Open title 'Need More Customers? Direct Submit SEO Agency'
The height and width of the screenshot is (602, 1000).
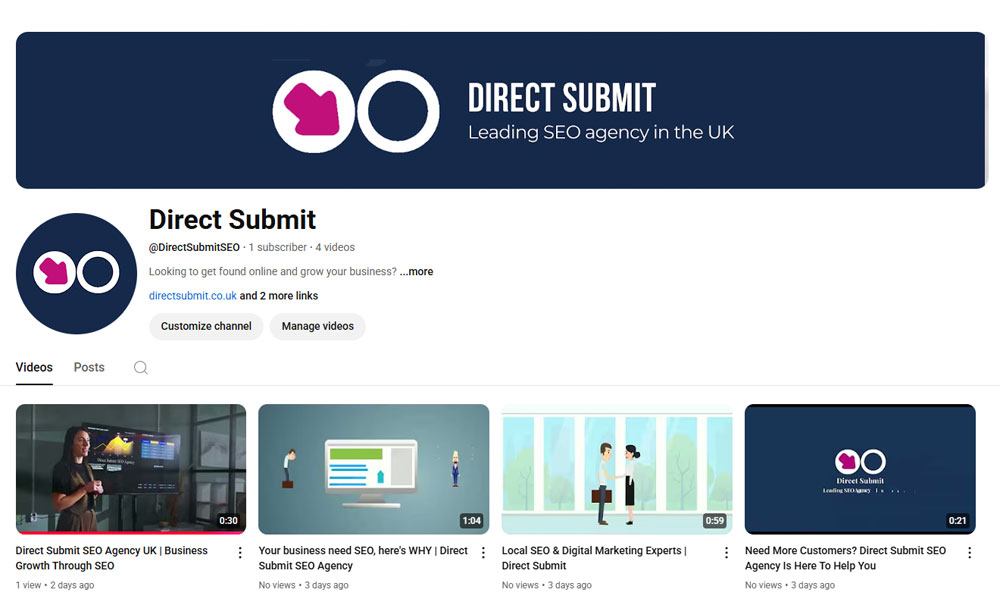point(845,558)
